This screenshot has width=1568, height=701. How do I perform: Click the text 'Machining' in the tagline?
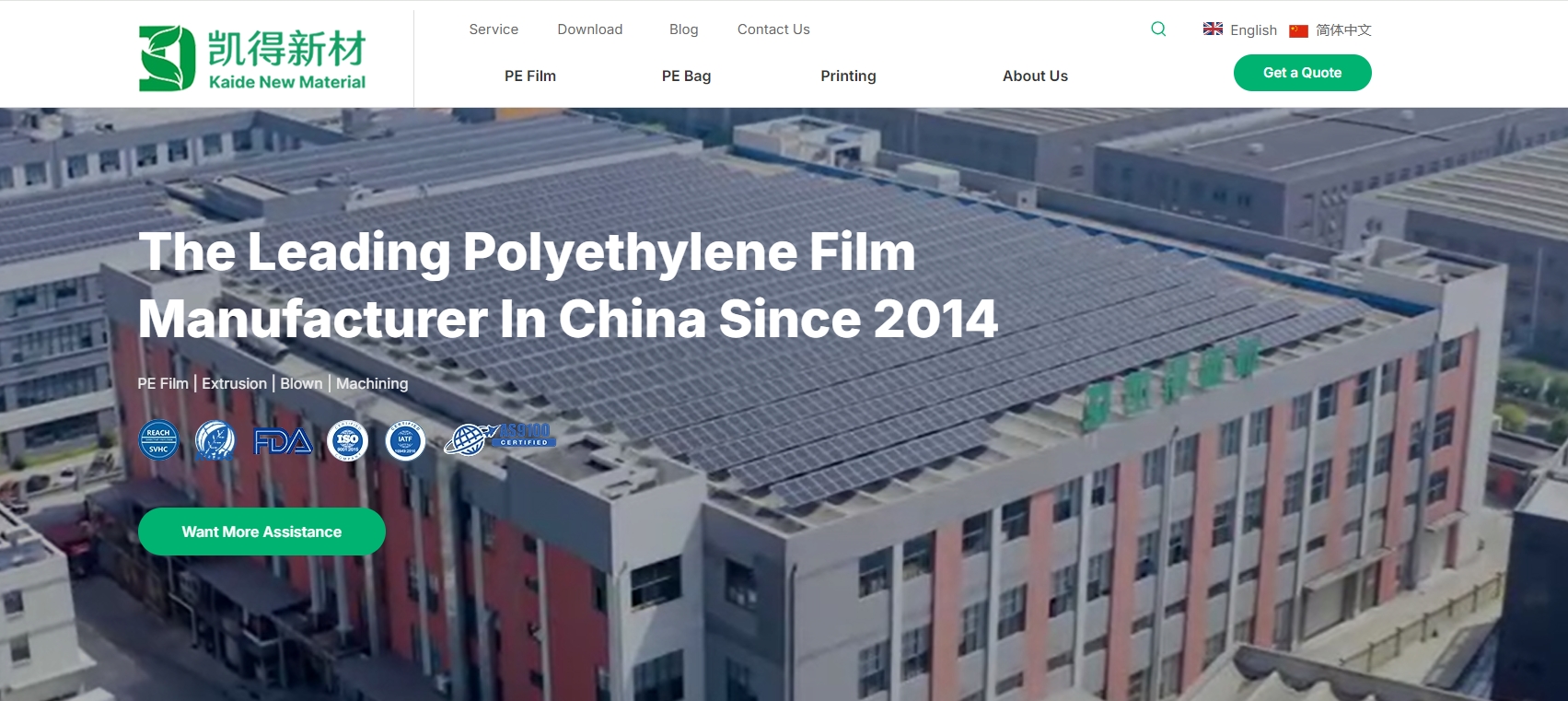(x=372, y=383)
